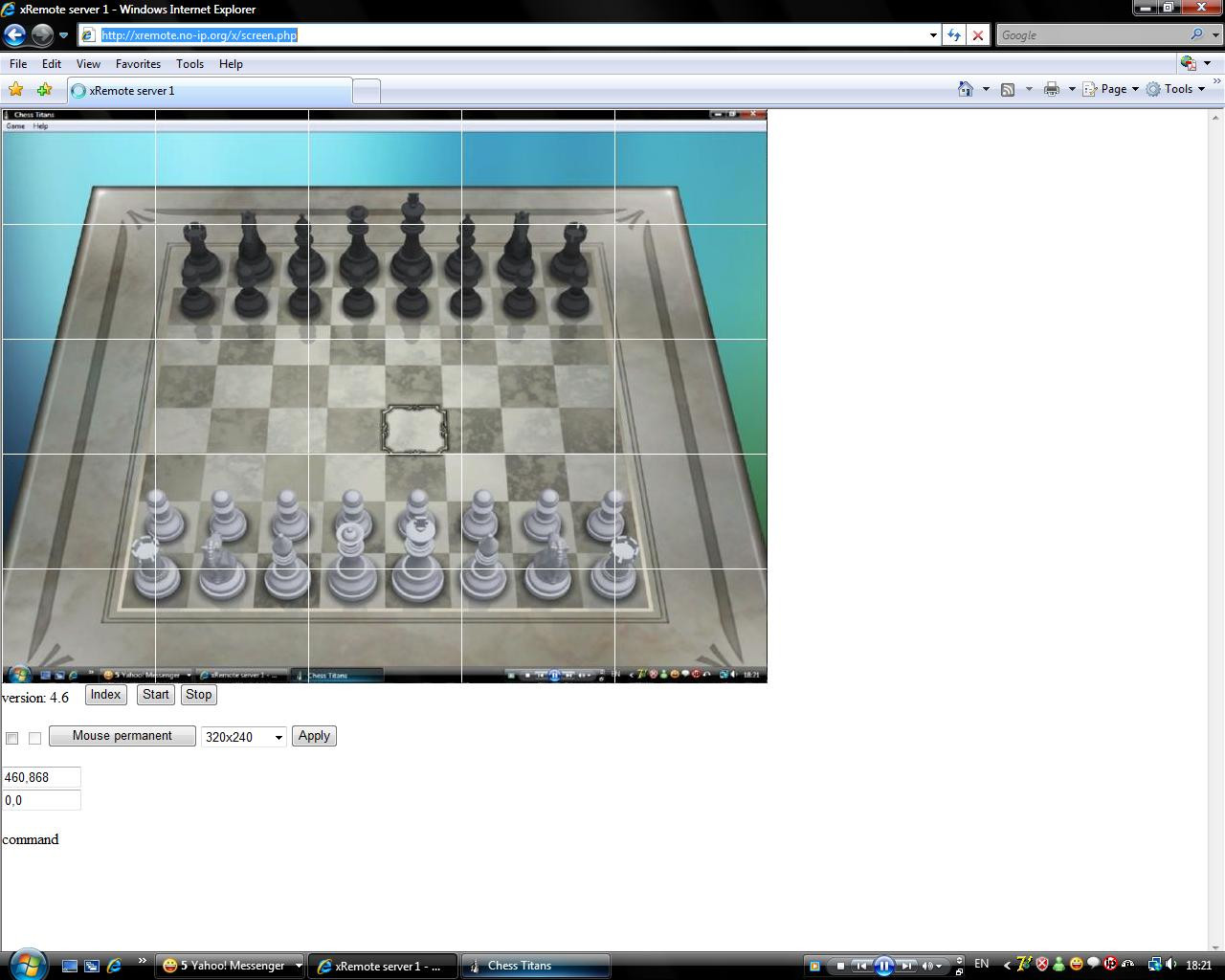Switch to xRemote server 1 taskbar button
Screen dimensions: 1225x980
(383, 966)
